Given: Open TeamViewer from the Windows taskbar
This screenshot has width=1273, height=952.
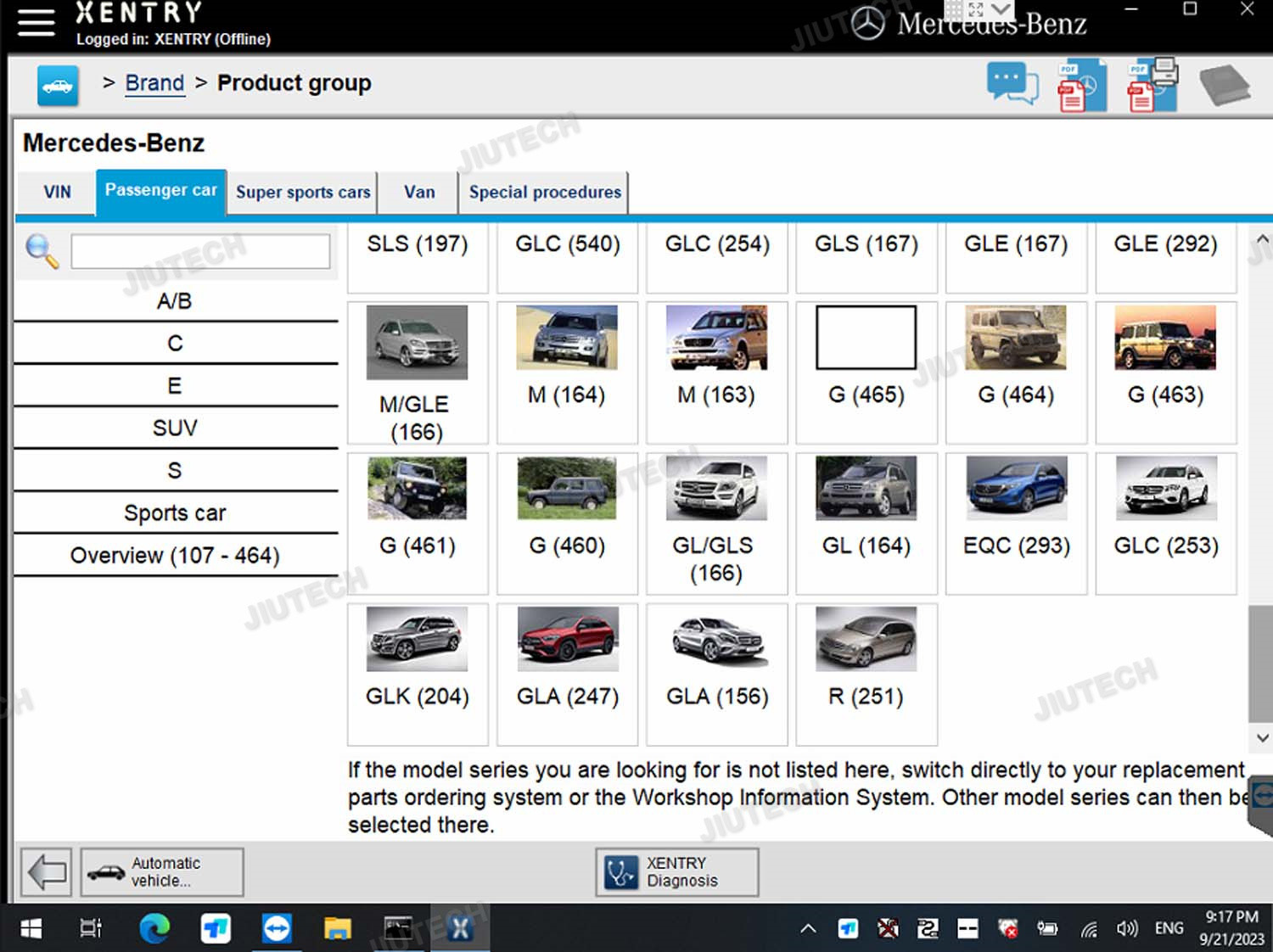Looking at the screenshot, I should pos(277,928).
